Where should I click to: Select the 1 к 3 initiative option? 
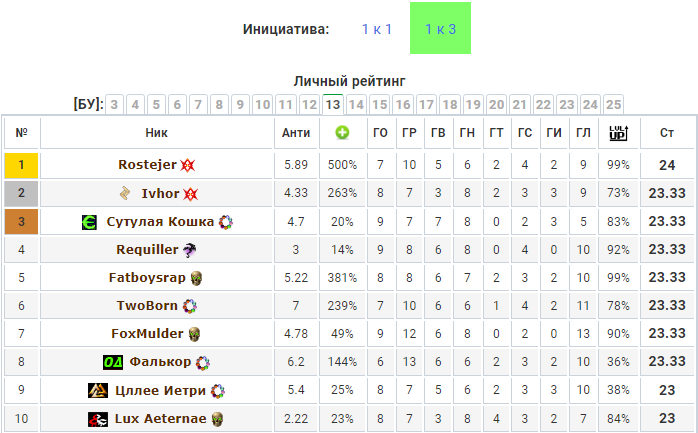pyautogui.click(x=440, y=28)
